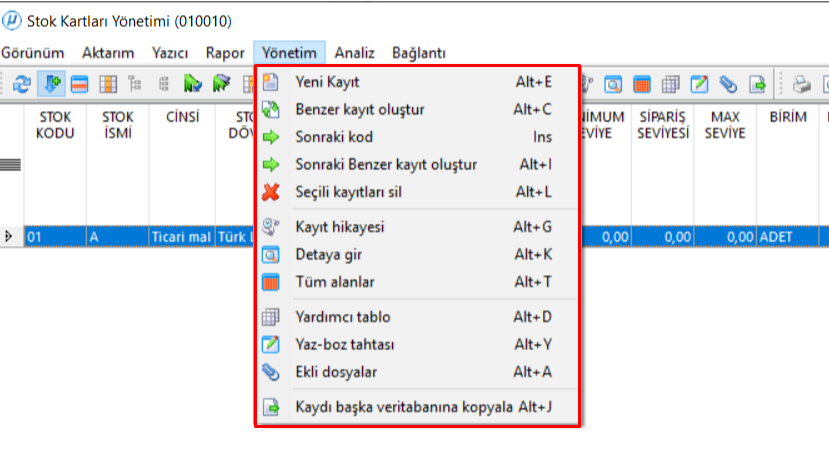Click the blue paperclip toolbar icon

[x=728, y=84]
